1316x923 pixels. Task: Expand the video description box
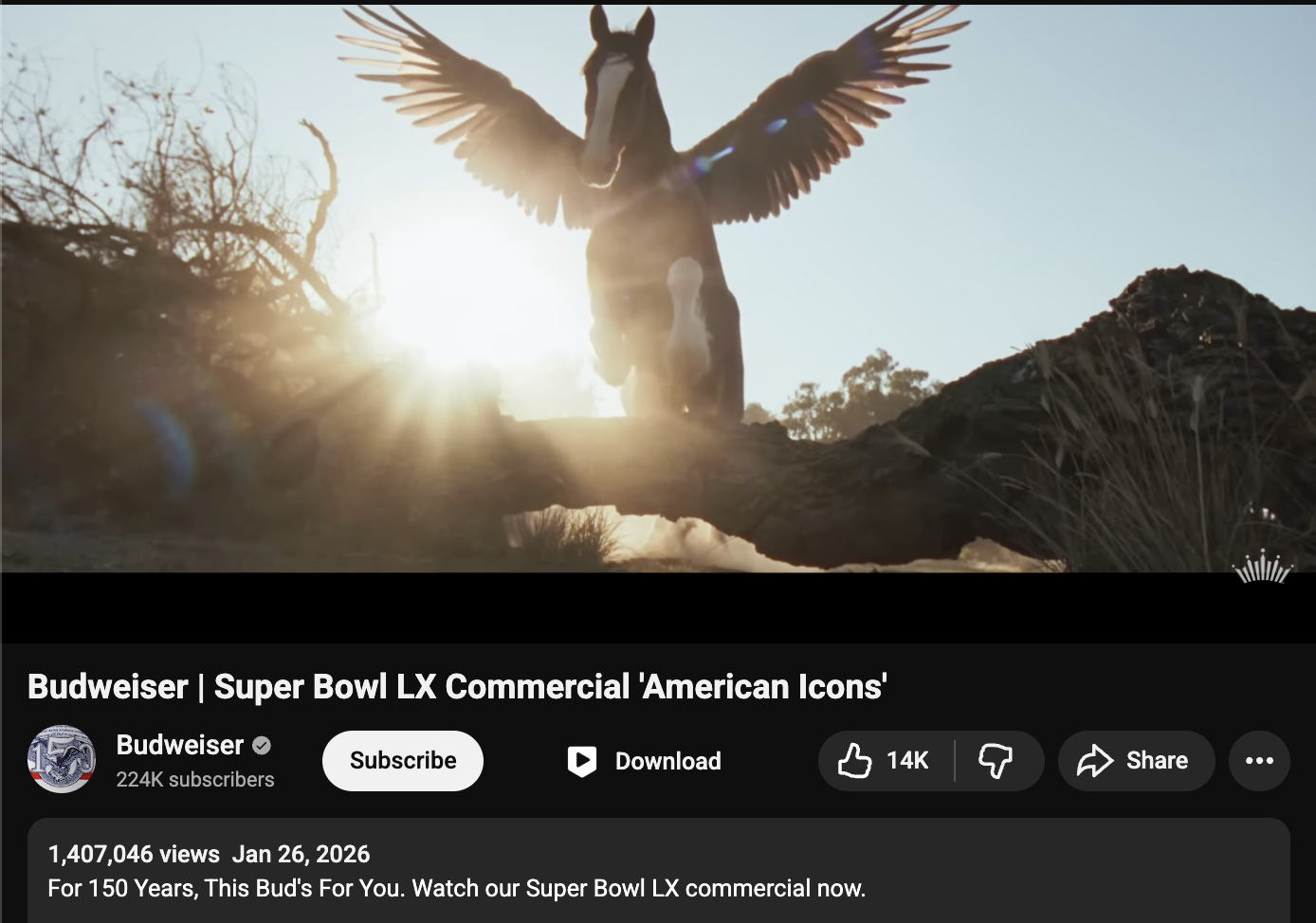coord(659,871)
